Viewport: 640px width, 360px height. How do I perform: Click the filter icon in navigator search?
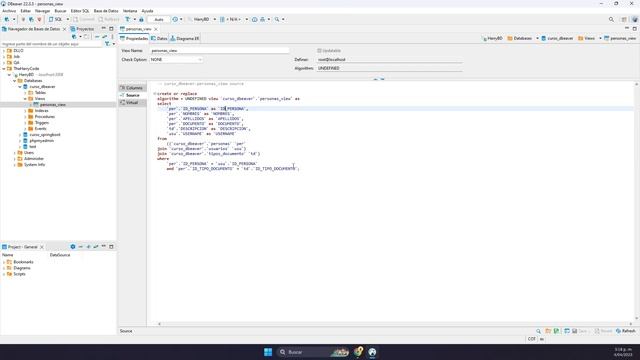pos(107,44)
